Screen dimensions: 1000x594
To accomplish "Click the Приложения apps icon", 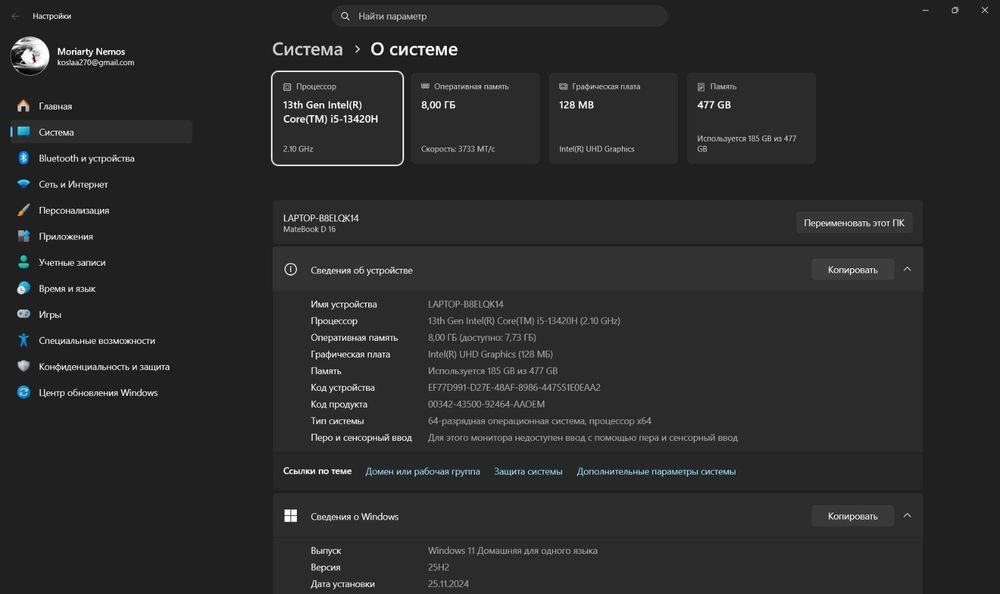I will click(x=24, y=236).
